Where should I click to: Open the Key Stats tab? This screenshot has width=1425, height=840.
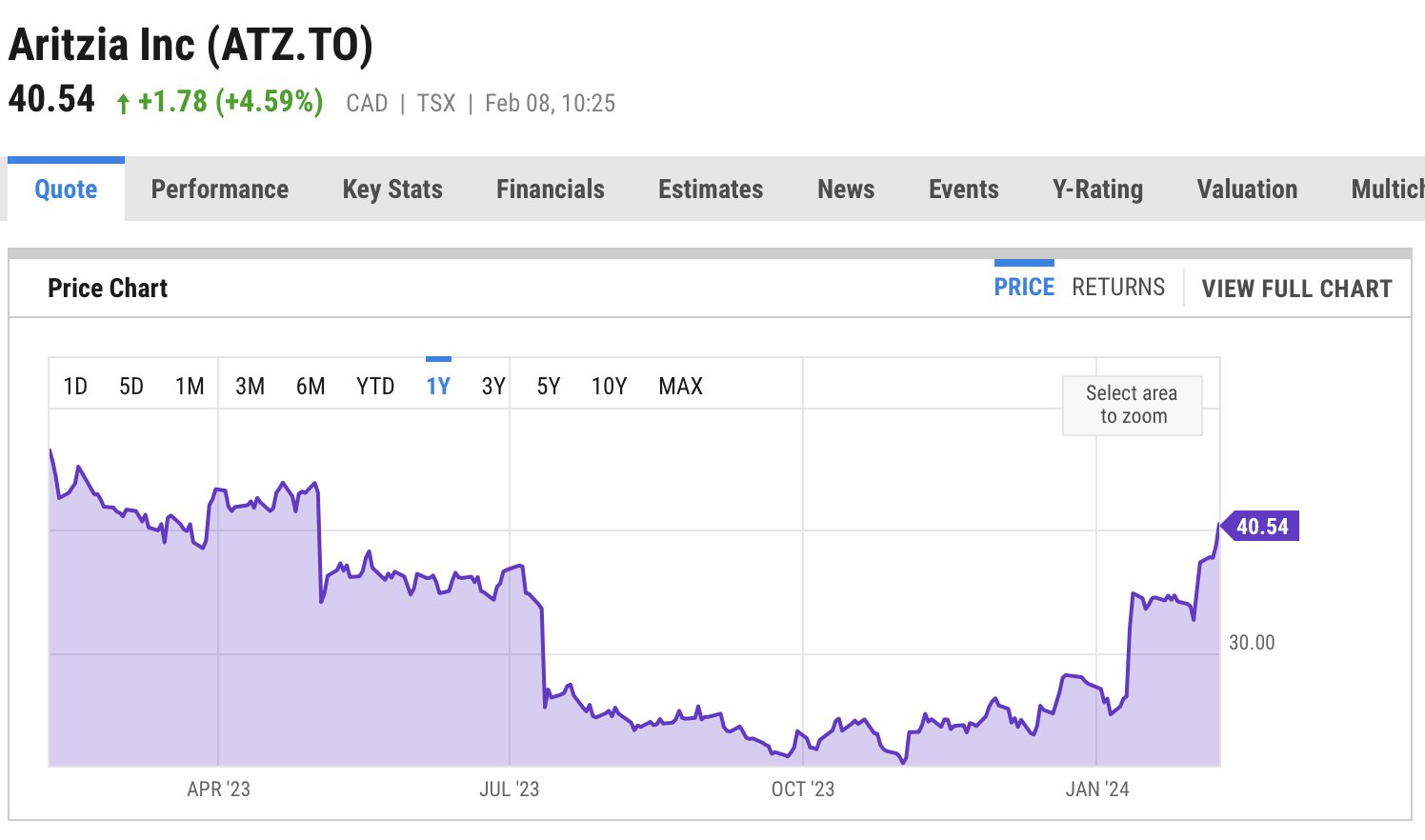point(392,190)
